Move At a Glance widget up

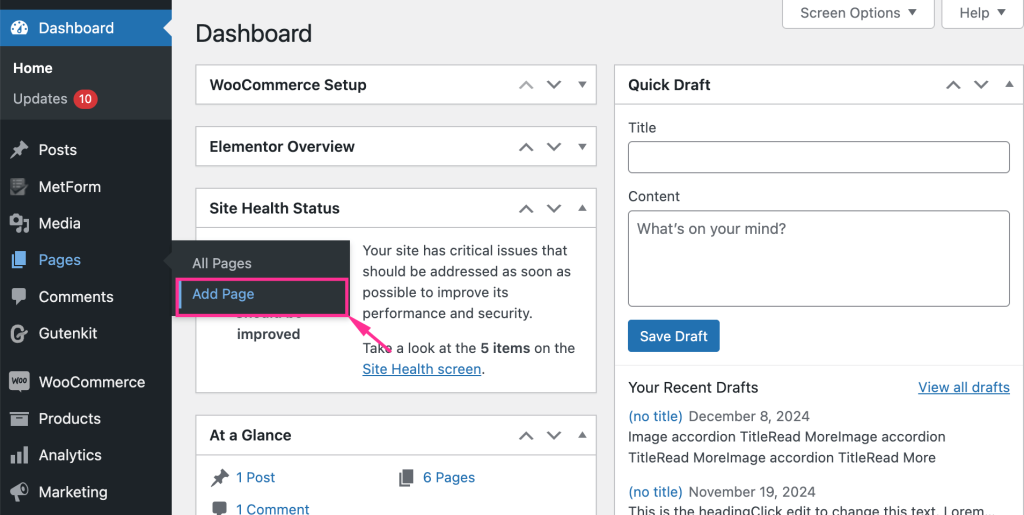tap(526, 435)
